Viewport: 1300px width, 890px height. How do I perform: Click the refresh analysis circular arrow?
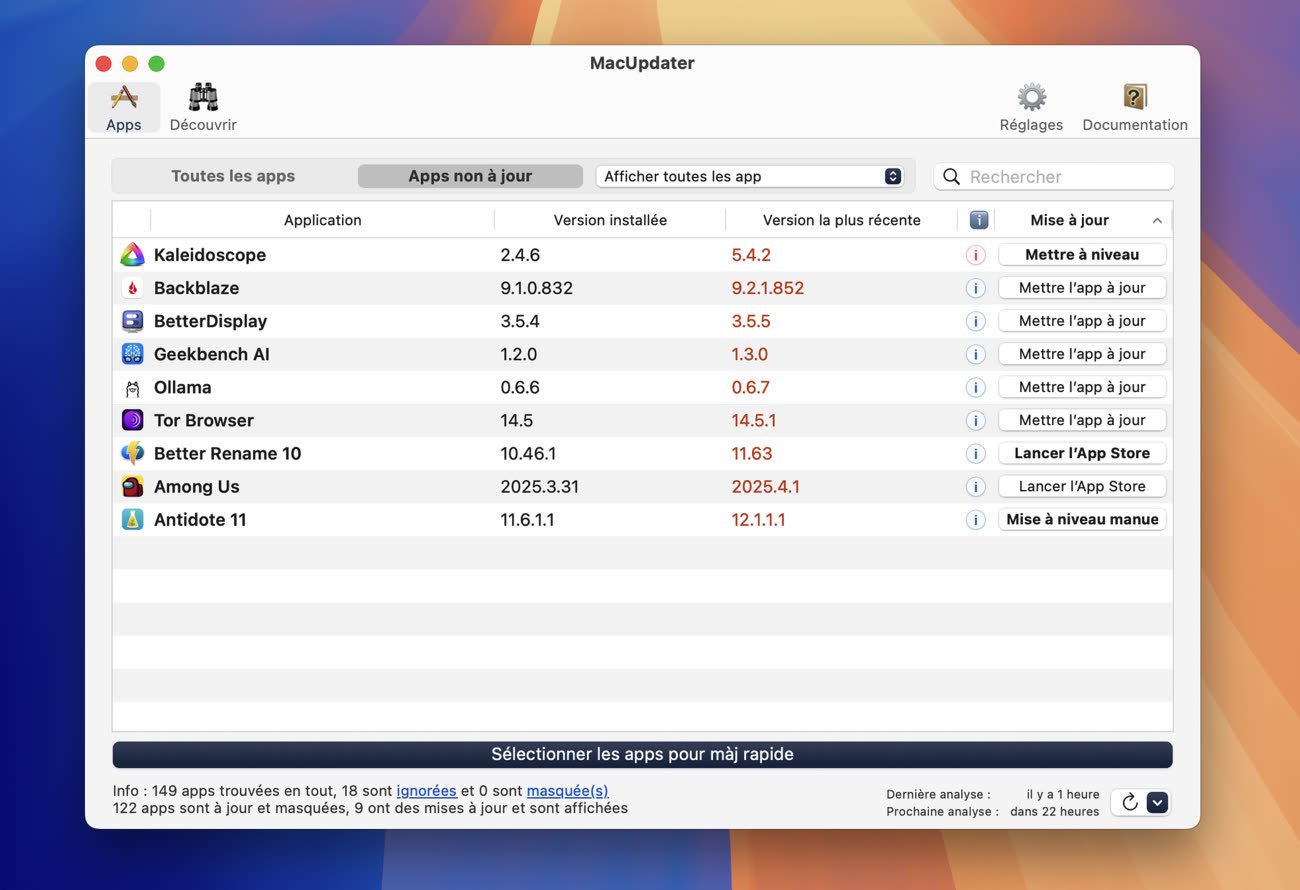[1129, 802]
